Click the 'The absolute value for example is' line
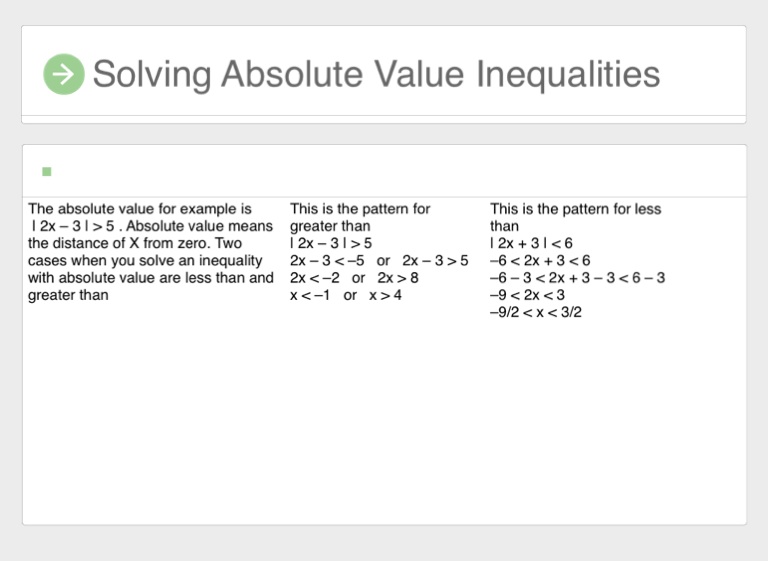This screenshot has width=768, height=561. 140,209
